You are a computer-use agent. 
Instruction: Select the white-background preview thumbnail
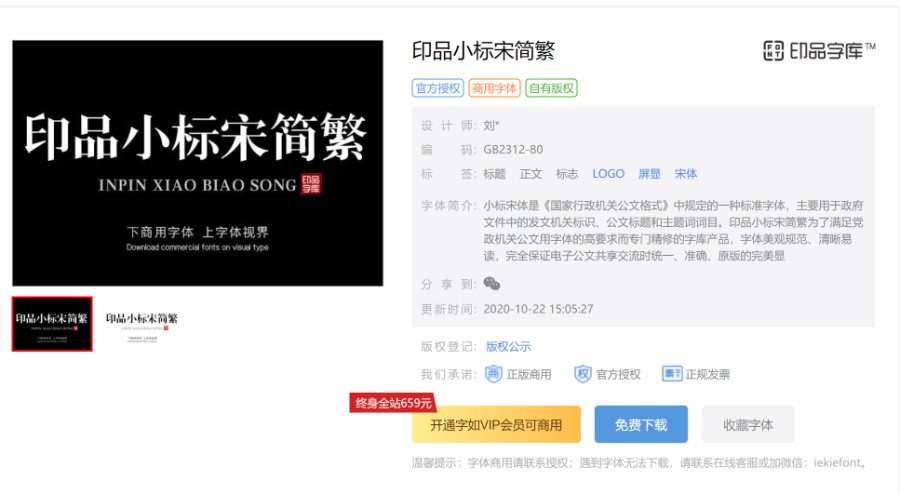[x=142, y=324]
